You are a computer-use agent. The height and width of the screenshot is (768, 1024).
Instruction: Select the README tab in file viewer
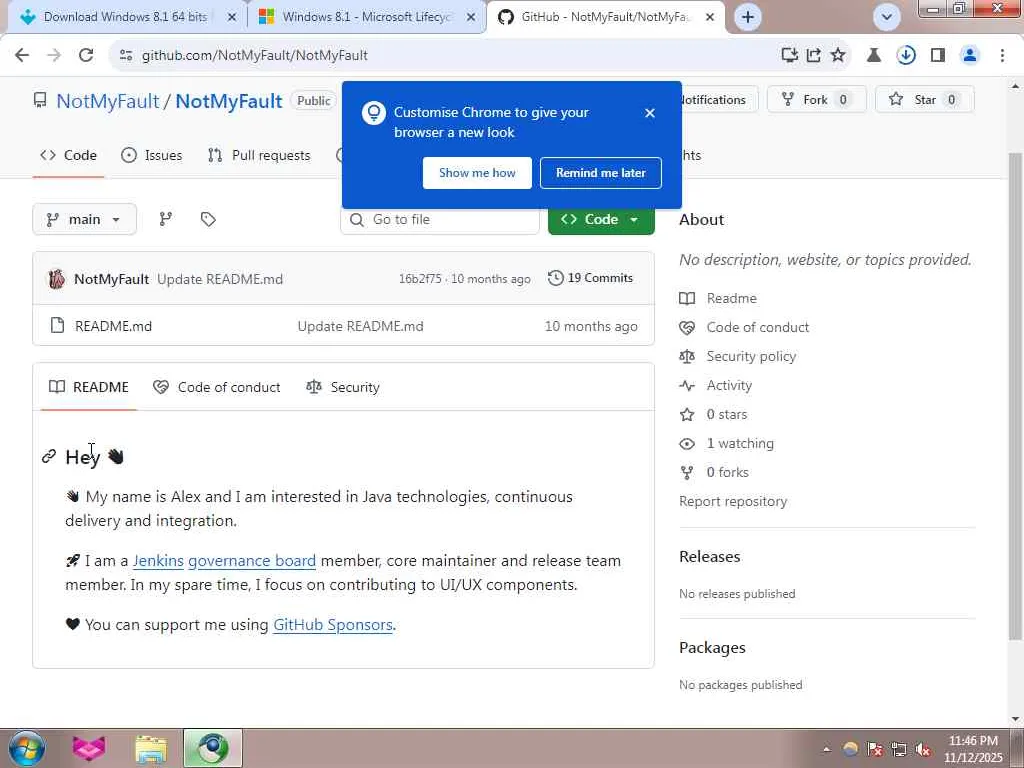pos(89,387)
